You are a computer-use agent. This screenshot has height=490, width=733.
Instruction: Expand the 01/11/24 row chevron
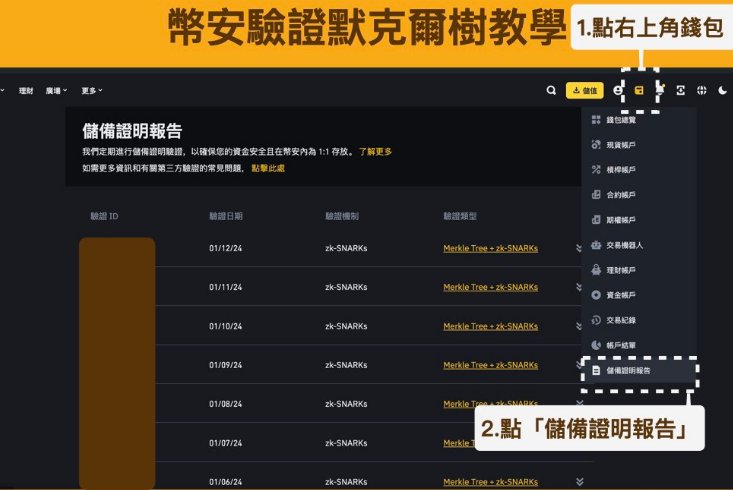[x=579, y=287]
